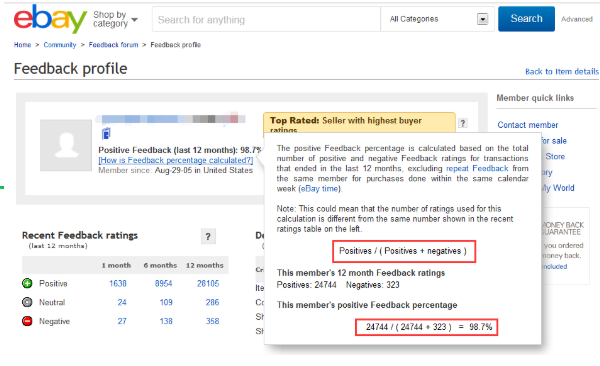Viewport: 600px width, 366px height.
Task: Open 6 months negative count 138
Action: point(166,321)
